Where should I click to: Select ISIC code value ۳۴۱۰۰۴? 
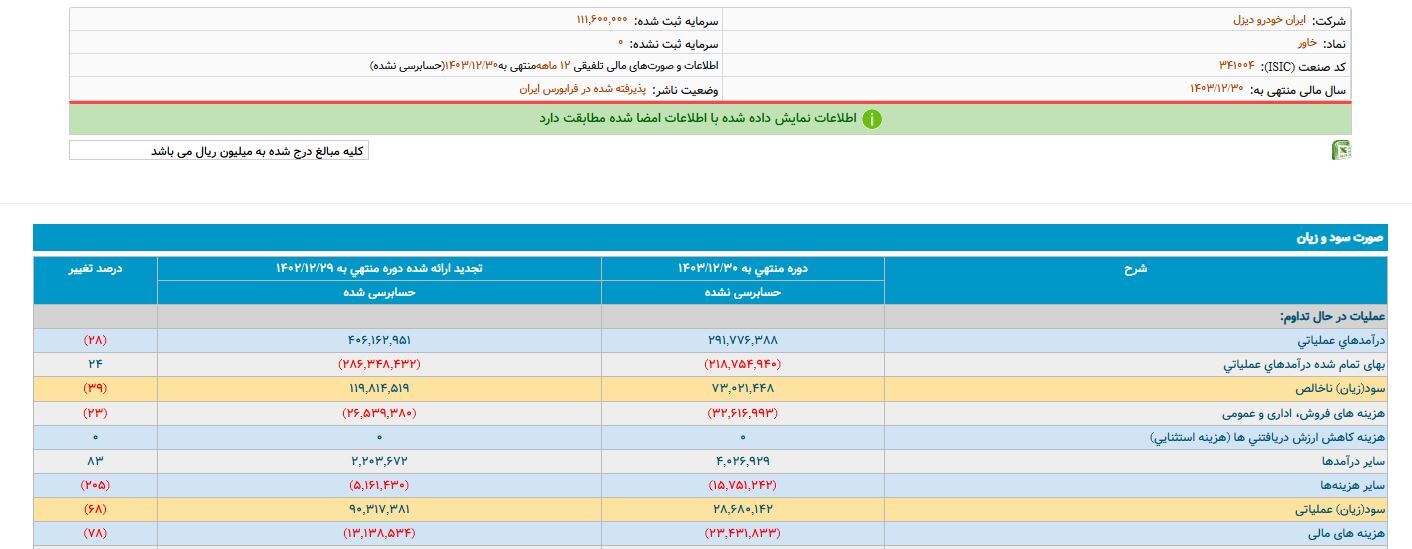pos(1236,66)
